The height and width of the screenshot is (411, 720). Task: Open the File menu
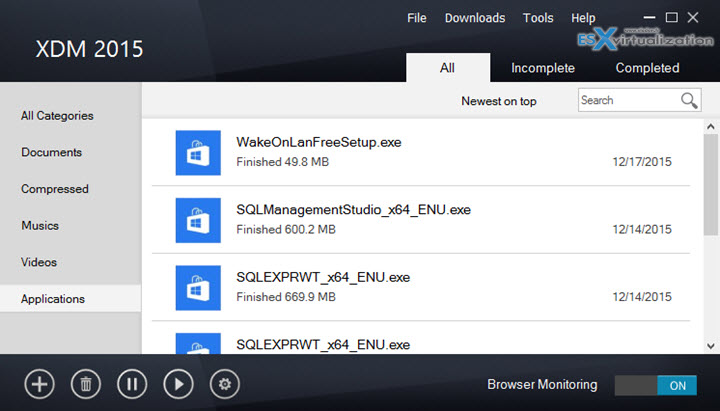pyautogui.click(x=416, y=18)
